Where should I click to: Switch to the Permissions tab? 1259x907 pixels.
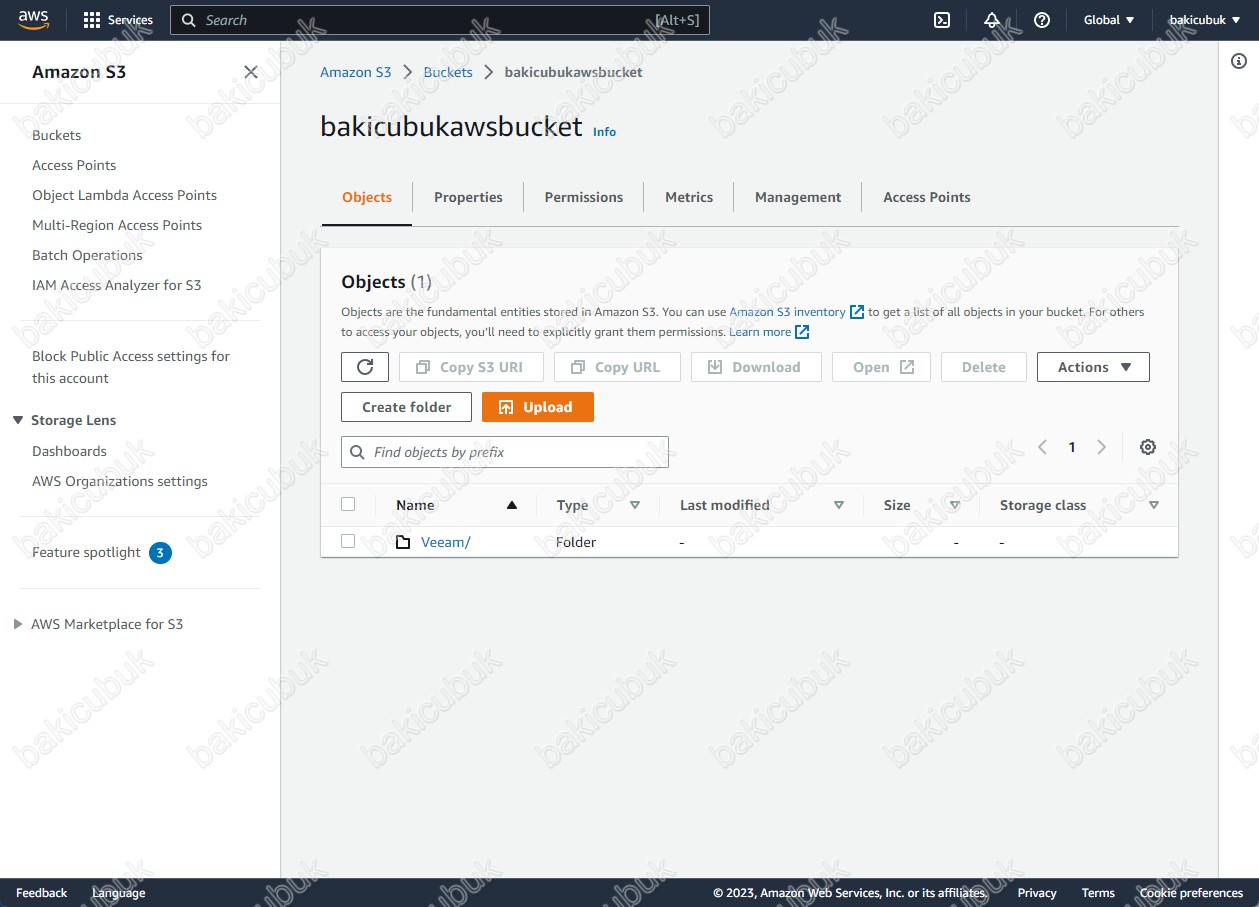pyautogui.click(x=584, y=197)
